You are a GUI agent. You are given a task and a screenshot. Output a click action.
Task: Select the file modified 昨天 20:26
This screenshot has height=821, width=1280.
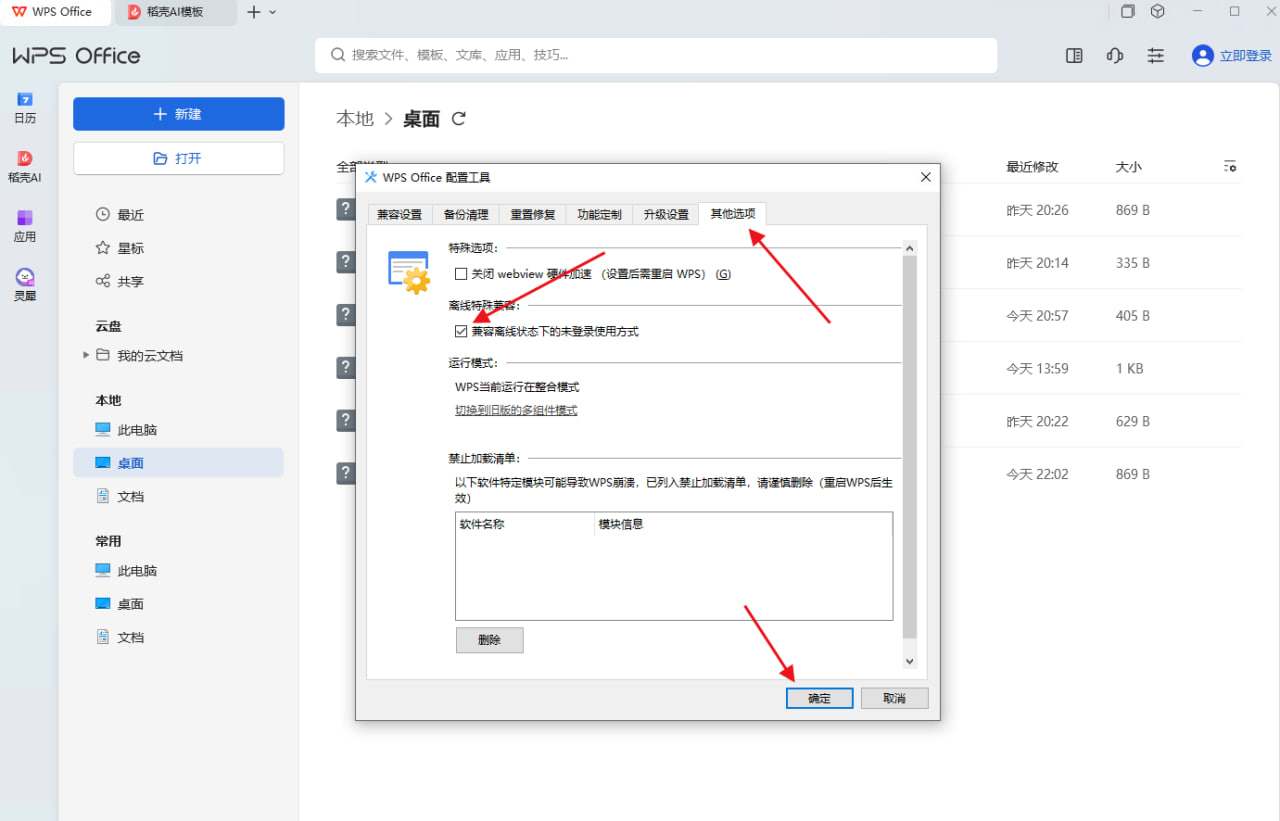[x=789, y=210]
